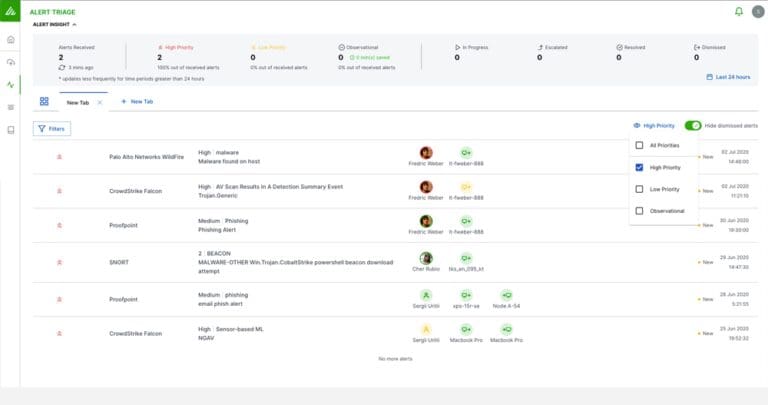Click ALERT TRIAGE page title
Image resolution: width=768 pixels, height=405 pixels.
click(x=52, y=12)
